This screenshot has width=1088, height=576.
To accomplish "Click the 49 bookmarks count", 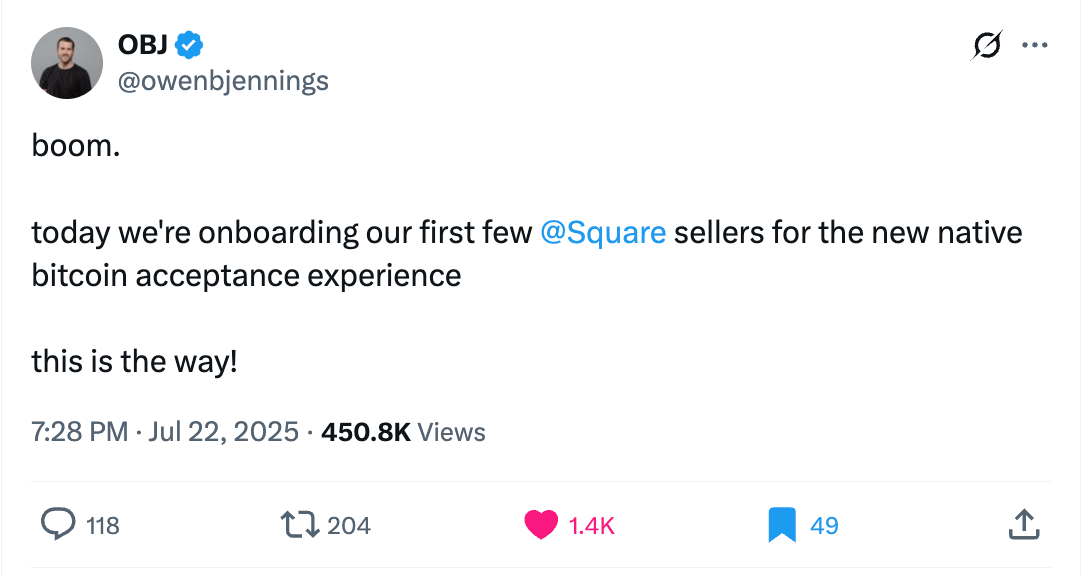I will click(824, 526).
